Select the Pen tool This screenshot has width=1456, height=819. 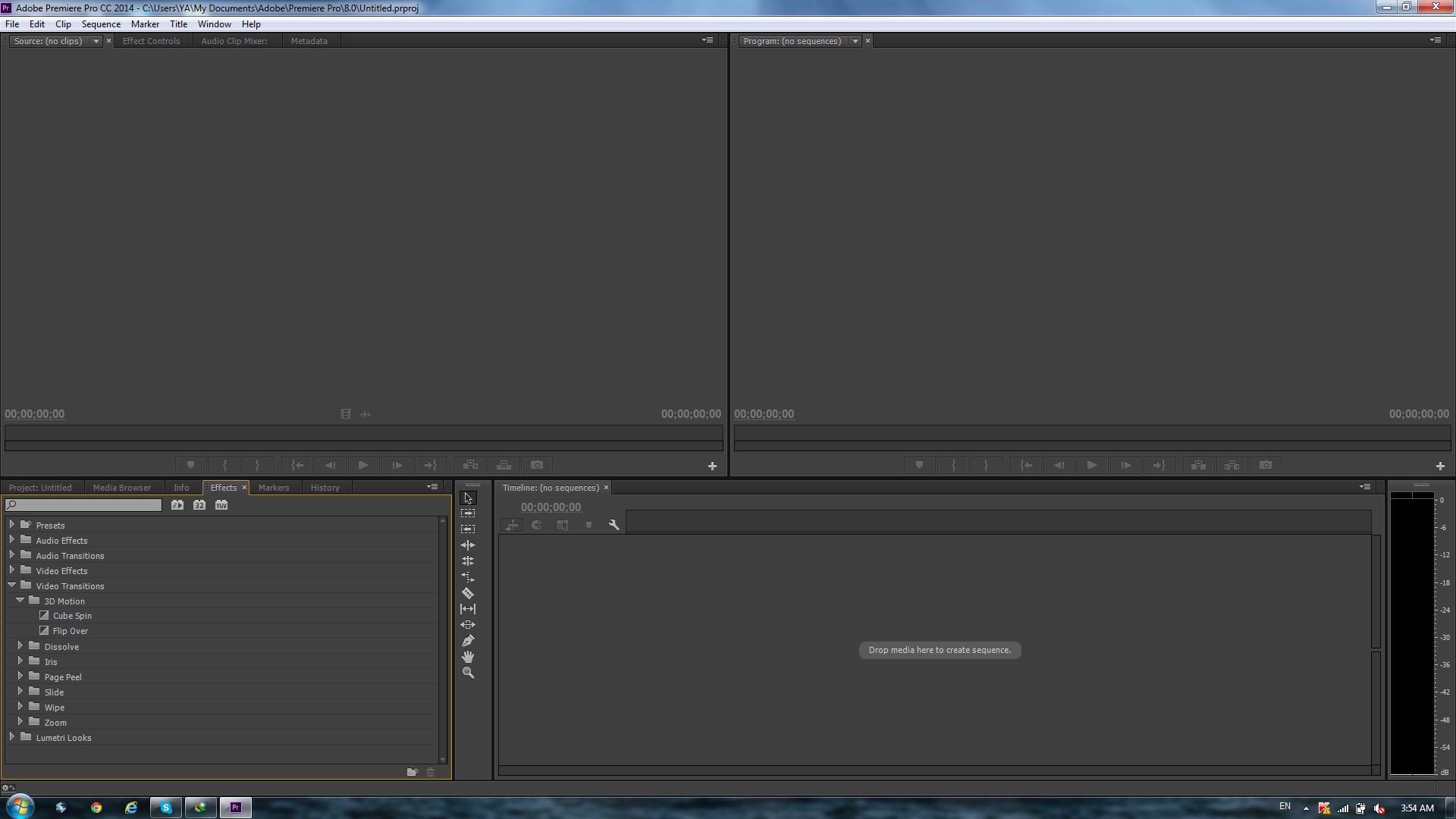click(468, 641)
